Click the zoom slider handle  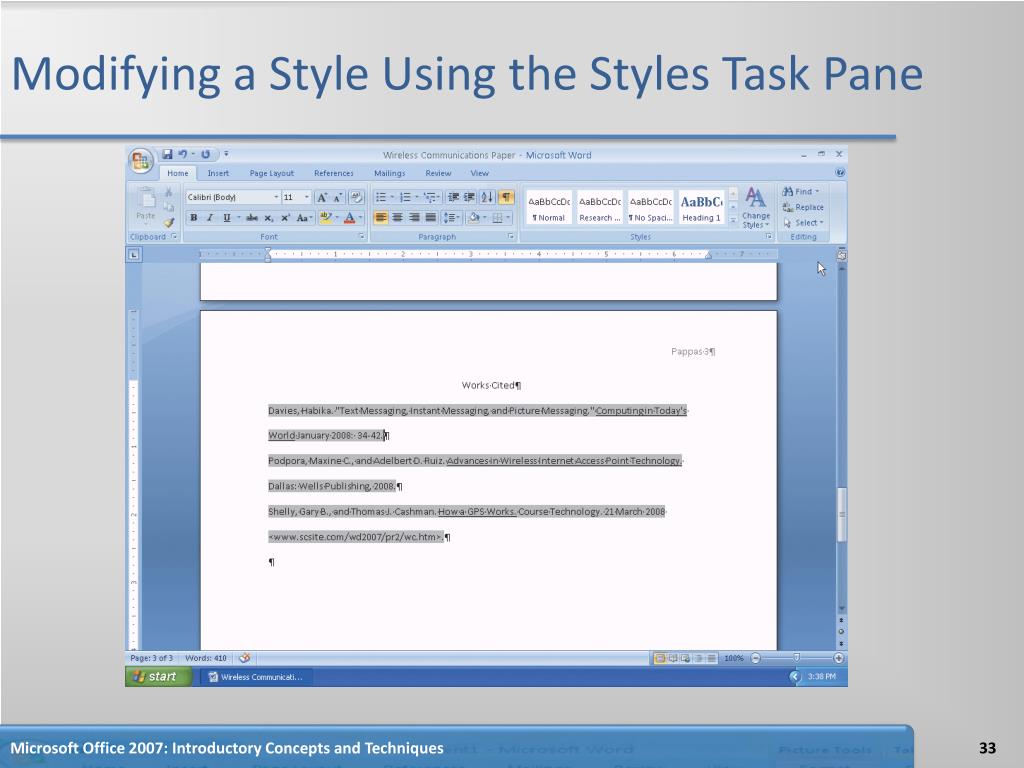point(796,658)
